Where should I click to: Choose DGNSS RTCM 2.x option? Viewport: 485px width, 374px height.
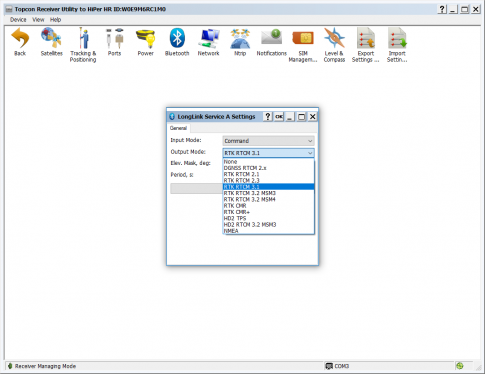pos(268,168)
